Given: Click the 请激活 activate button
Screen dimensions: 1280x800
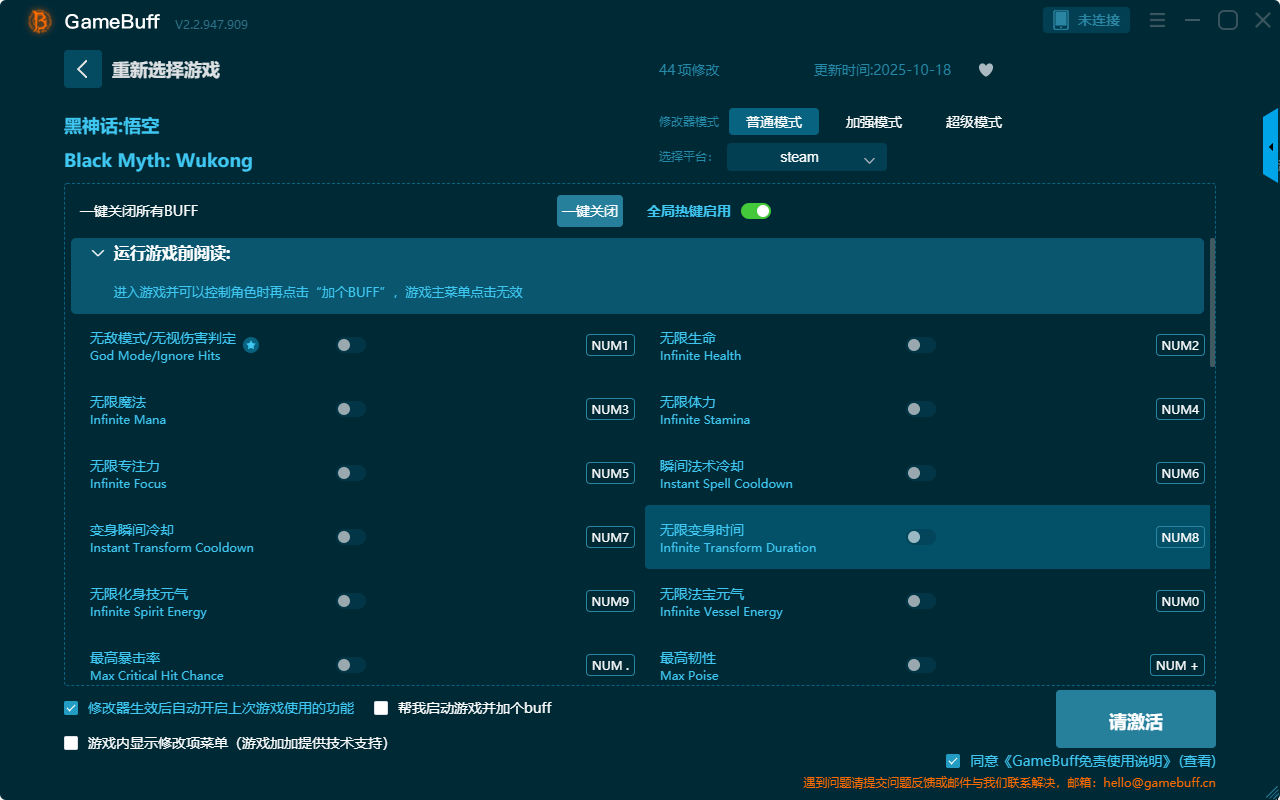Looking at the screenshot, I should (x=1135, y=722).
